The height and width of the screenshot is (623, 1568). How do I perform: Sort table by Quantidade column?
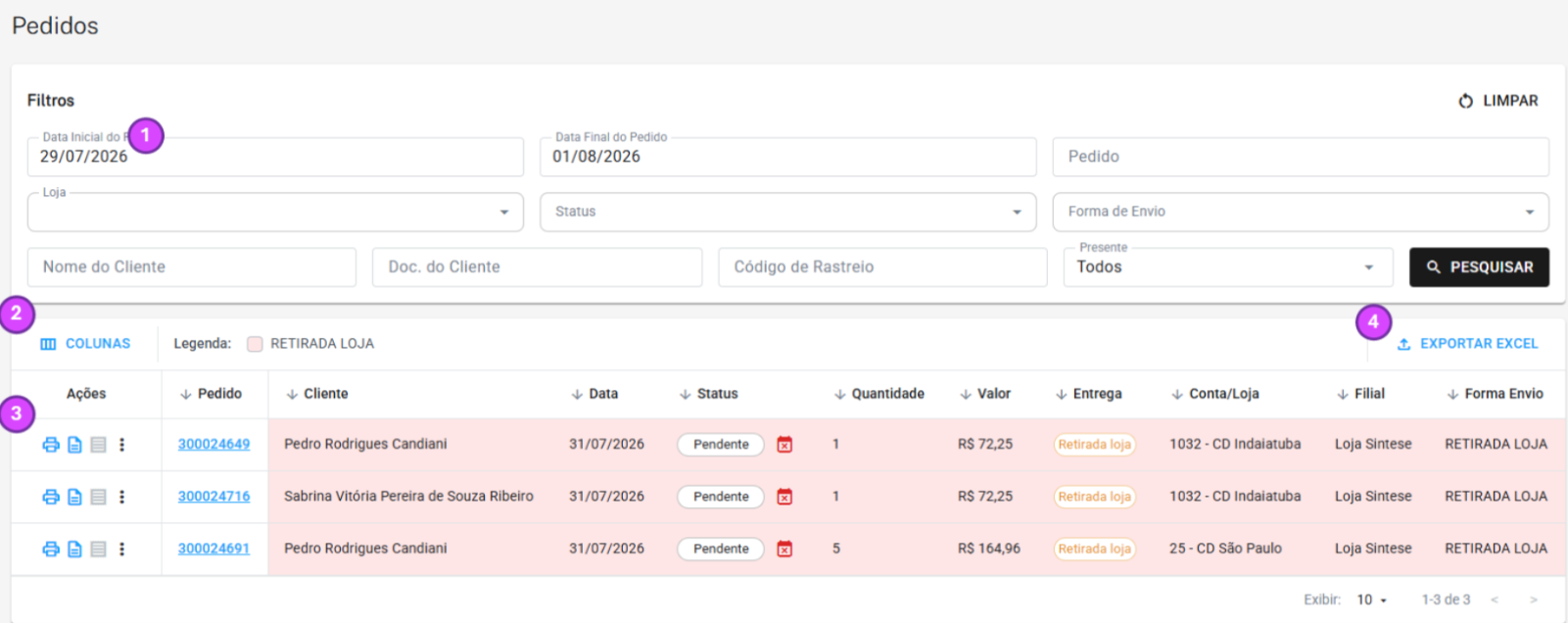[x=879, y=394]
